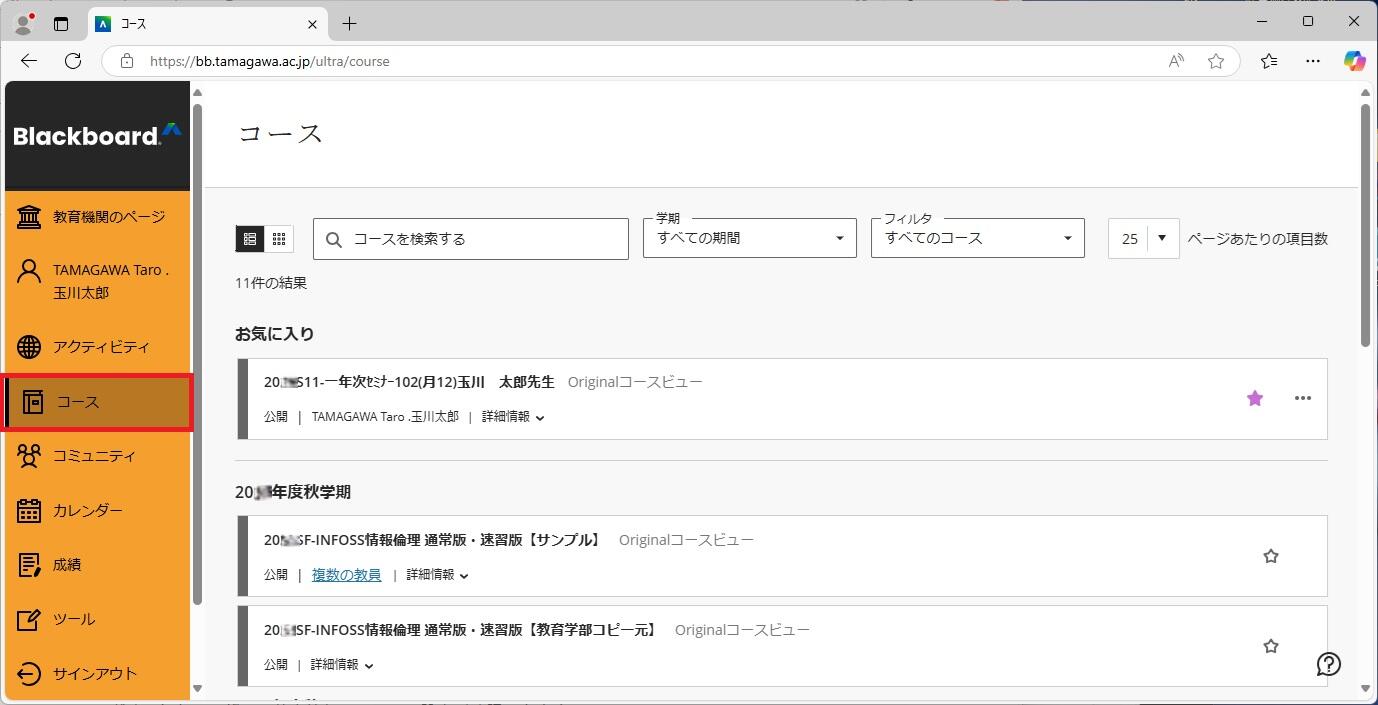Switch to grid view of courses

(279, 239)
